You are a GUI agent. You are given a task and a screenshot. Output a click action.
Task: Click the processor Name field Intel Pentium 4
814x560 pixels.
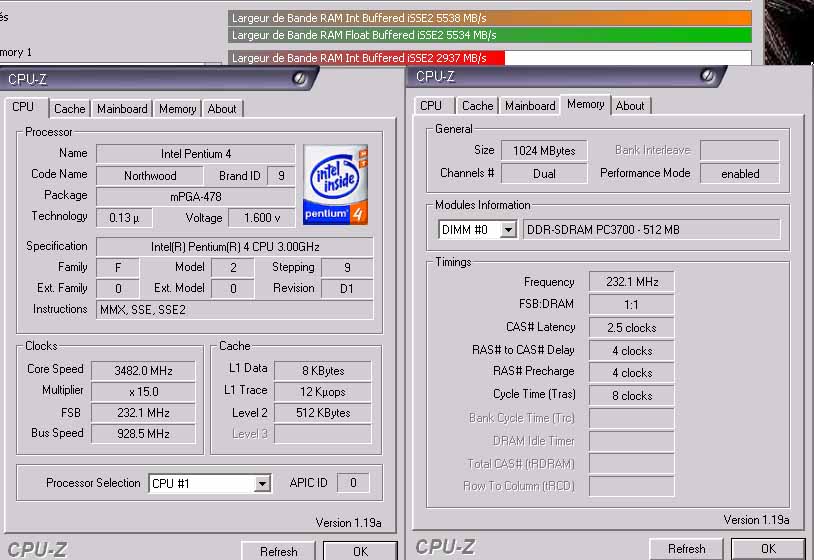point(196,154)
